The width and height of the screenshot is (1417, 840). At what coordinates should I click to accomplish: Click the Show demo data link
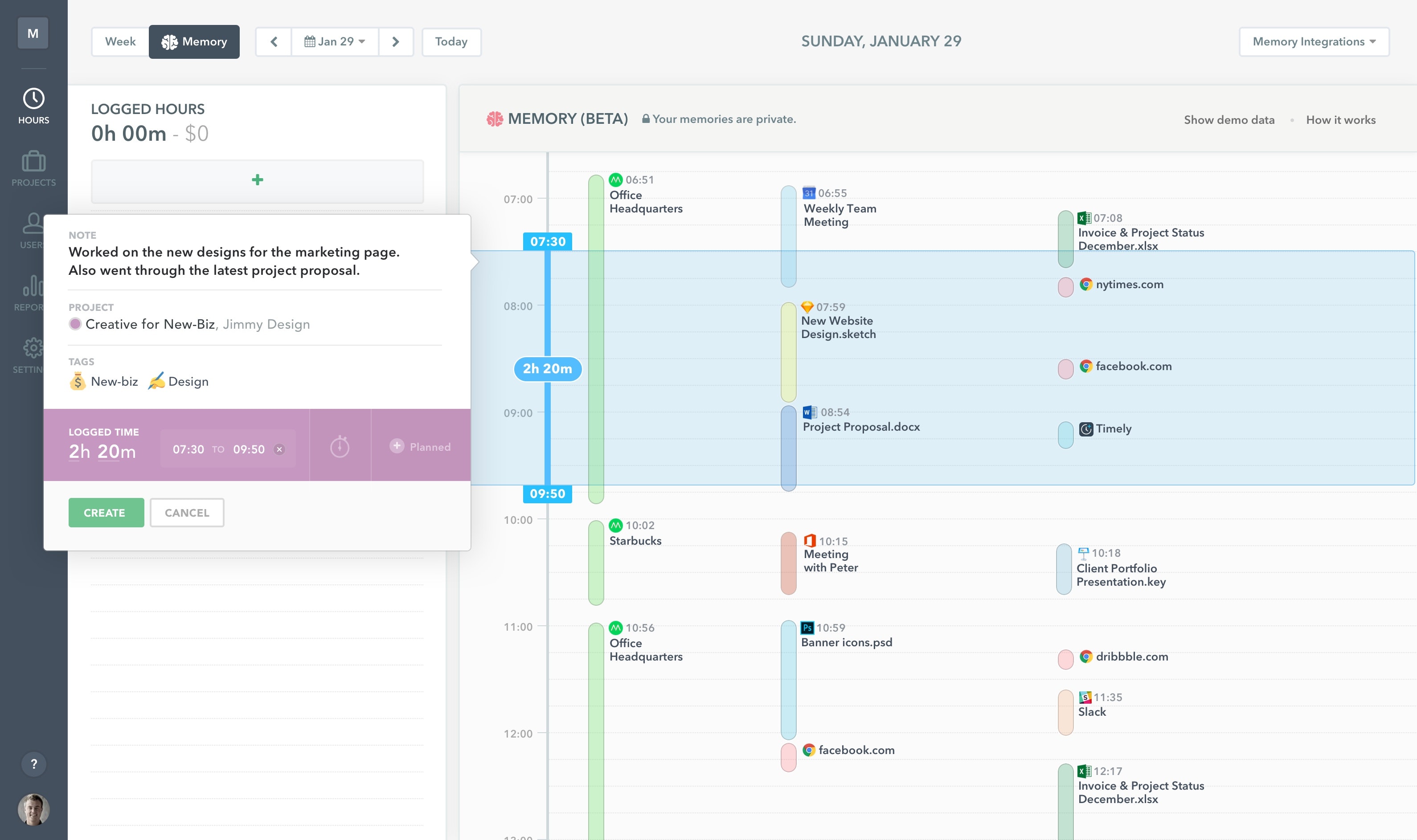[1229, 120]
